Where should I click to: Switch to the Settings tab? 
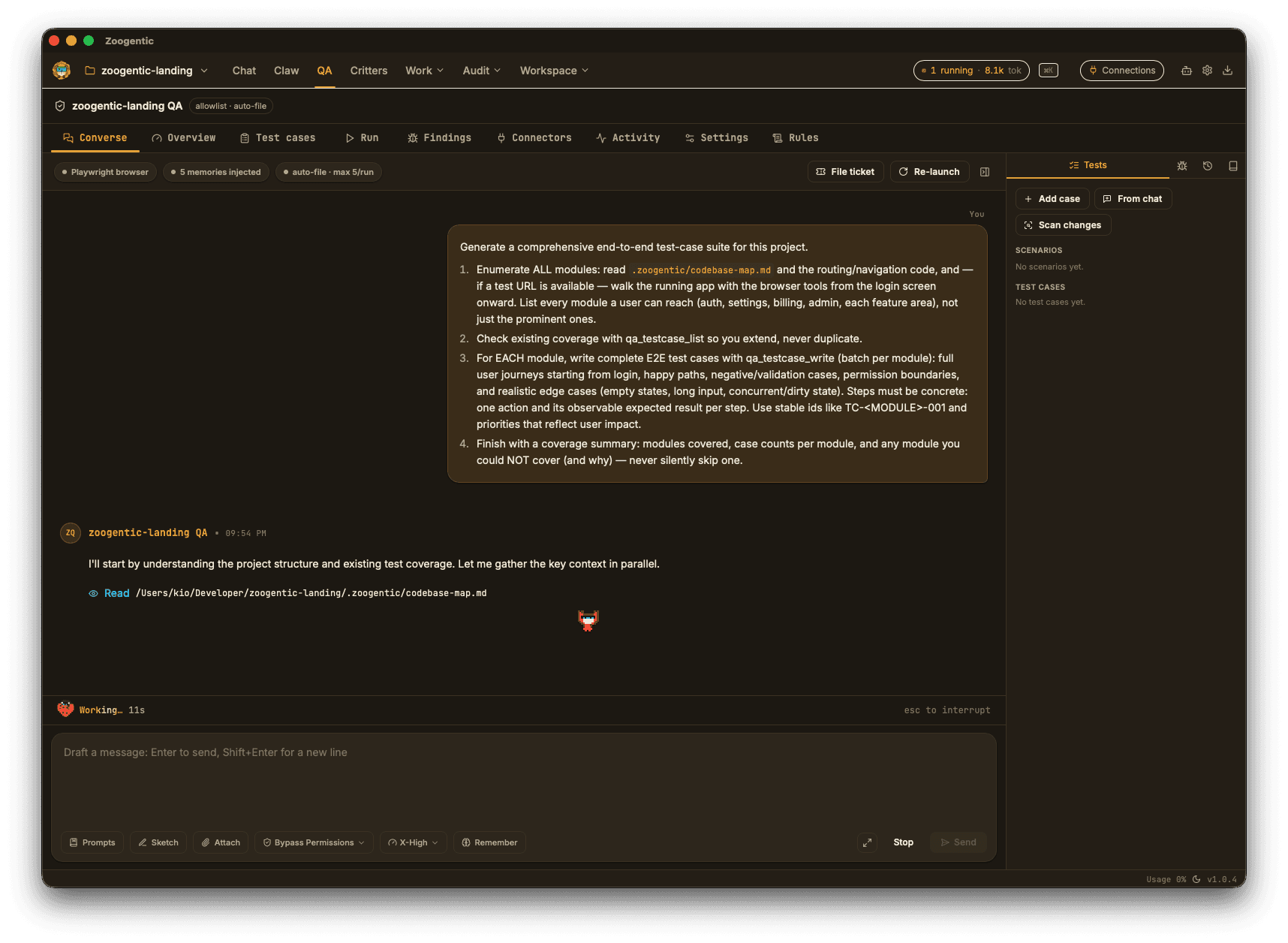[717, 138]
